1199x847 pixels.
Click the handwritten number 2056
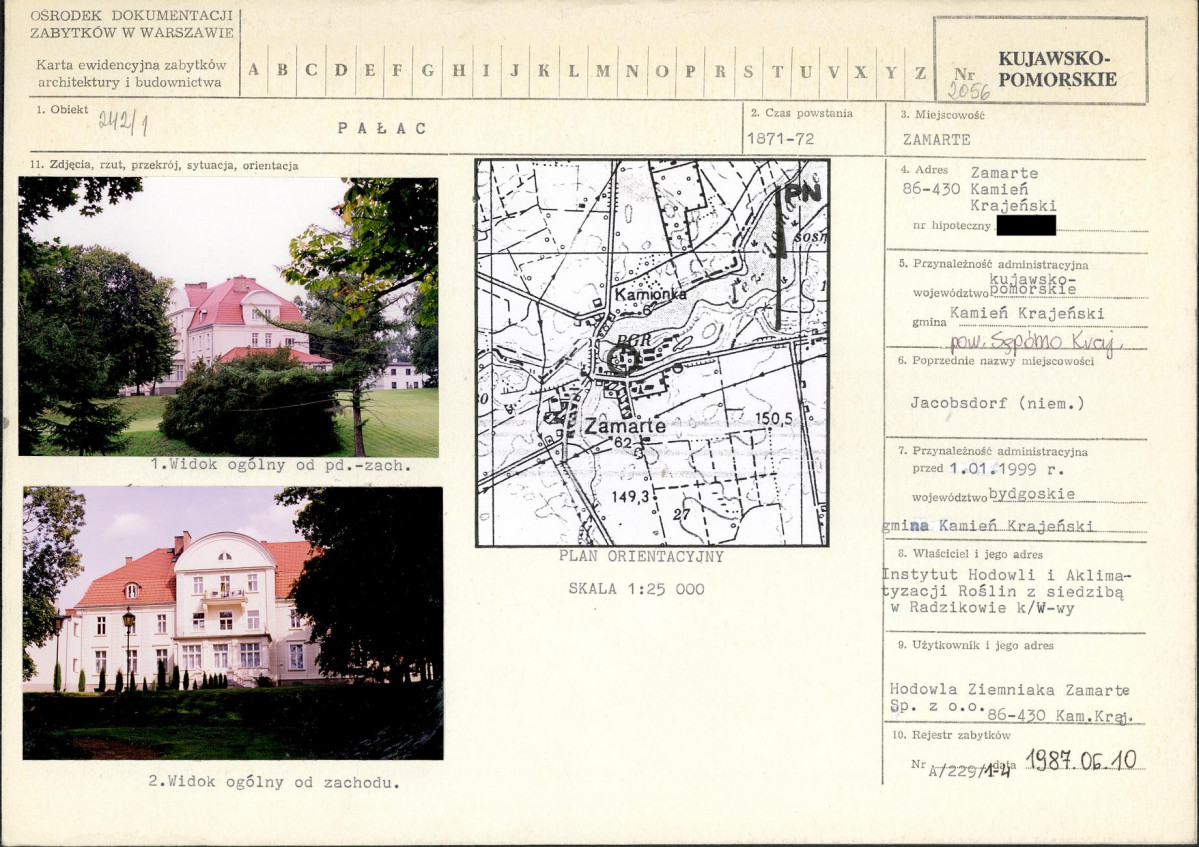coord(969,91)
